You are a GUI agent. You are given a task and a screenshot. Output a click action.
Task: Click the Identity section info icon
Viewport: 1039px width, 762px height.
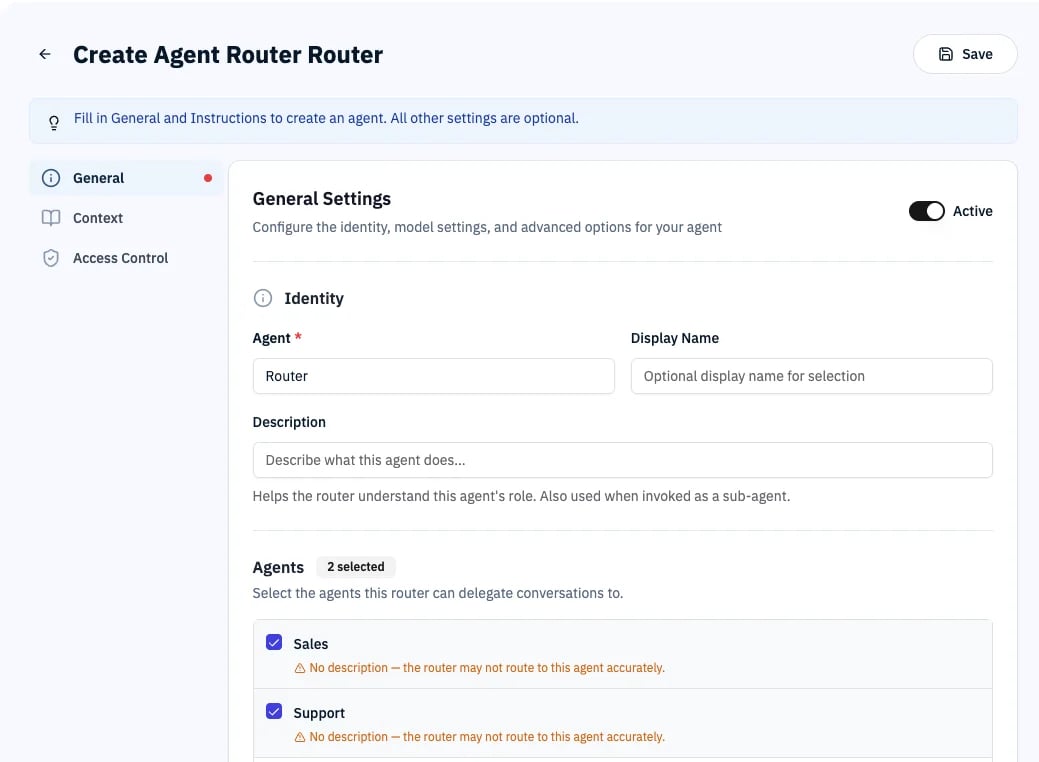pyautogui.click(x=263, y=298)
